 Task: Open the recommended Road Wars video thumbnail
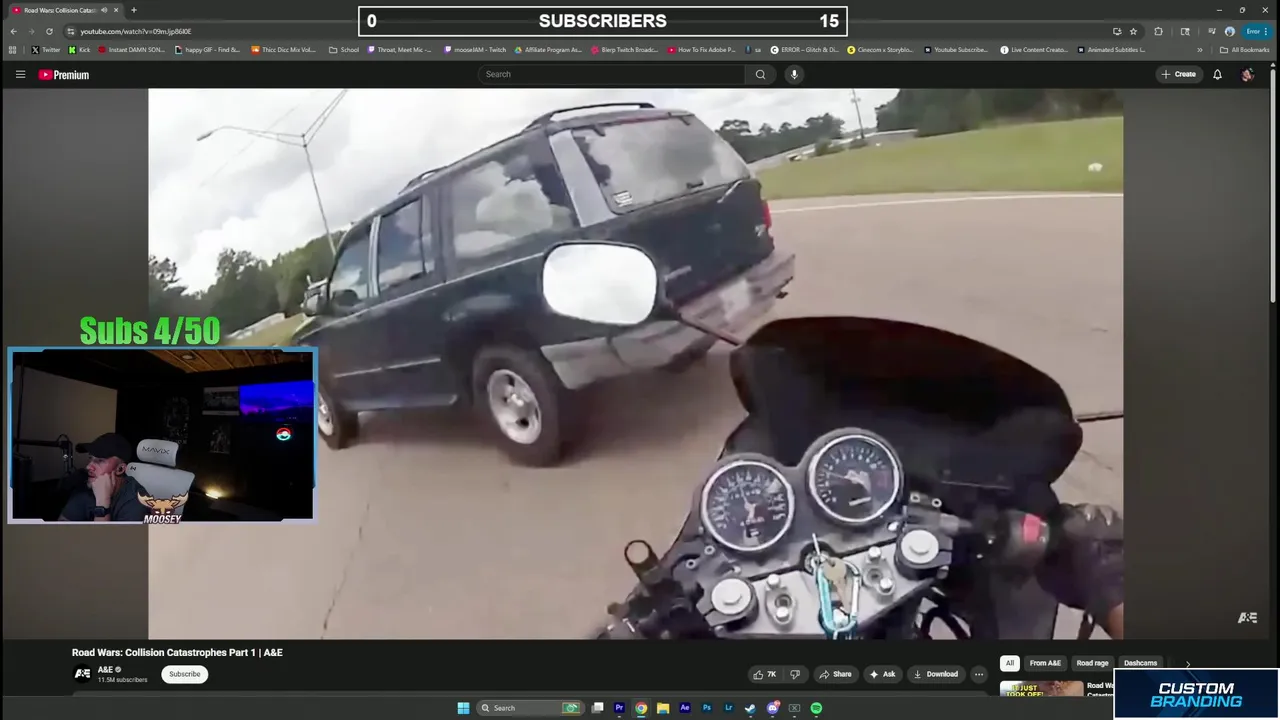click(1041, 688)
